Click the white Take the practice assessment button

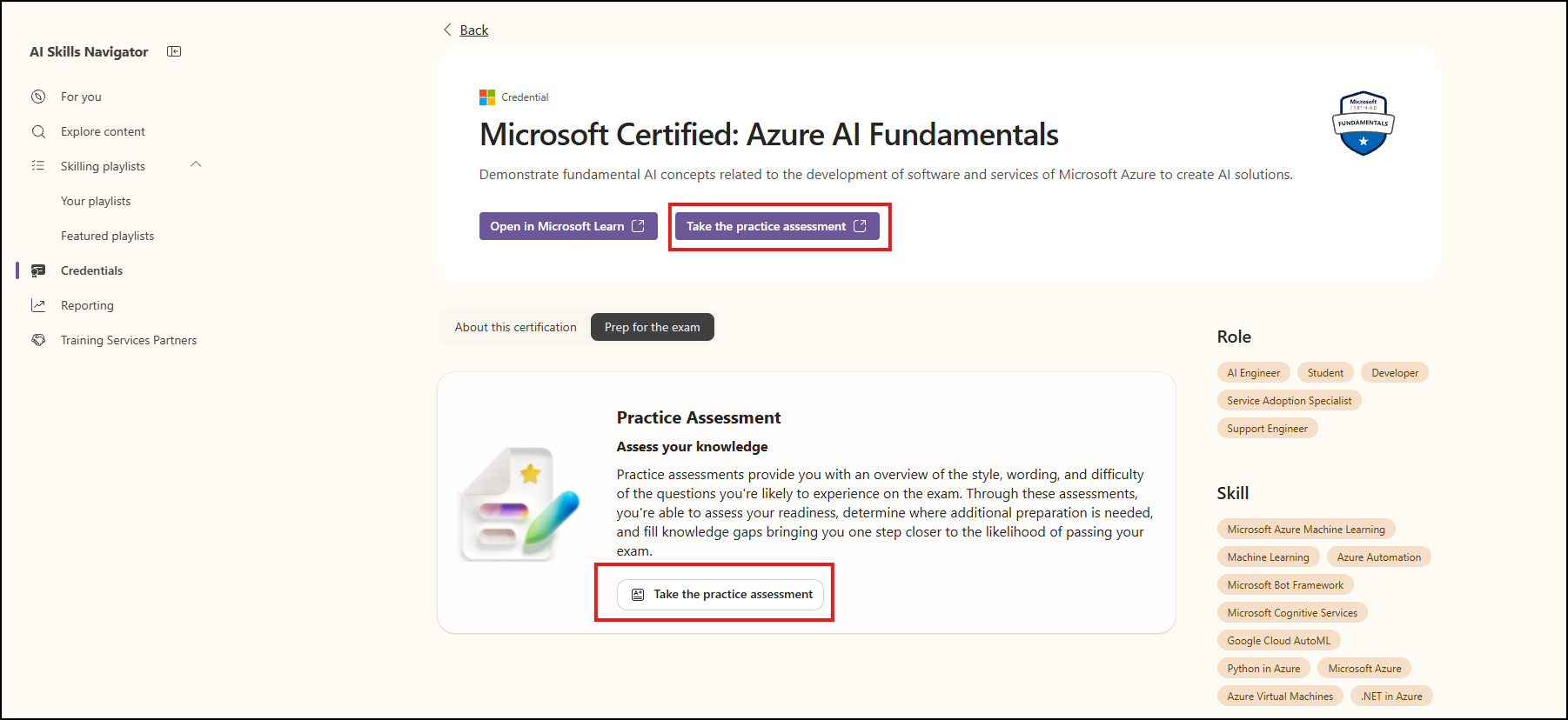click(x=720, y=595)
